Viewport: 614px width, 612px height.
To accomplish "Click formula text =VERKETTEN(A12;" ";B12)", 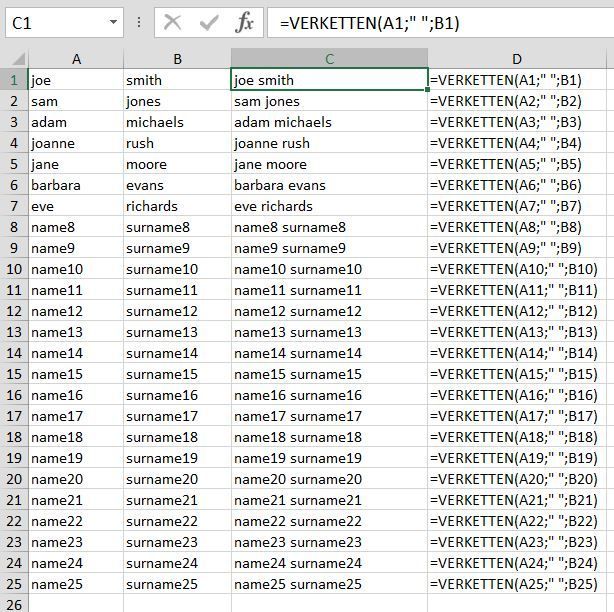I will click(514, 311).
